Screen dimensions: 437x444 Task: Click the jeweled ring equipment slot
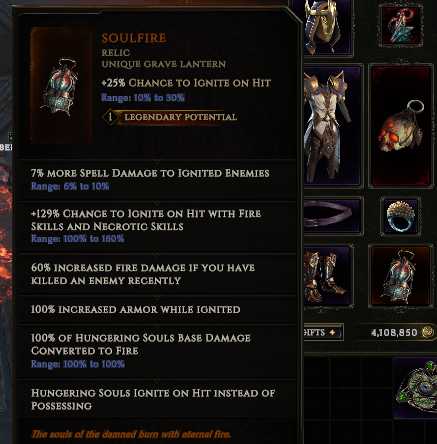point(401,216)
